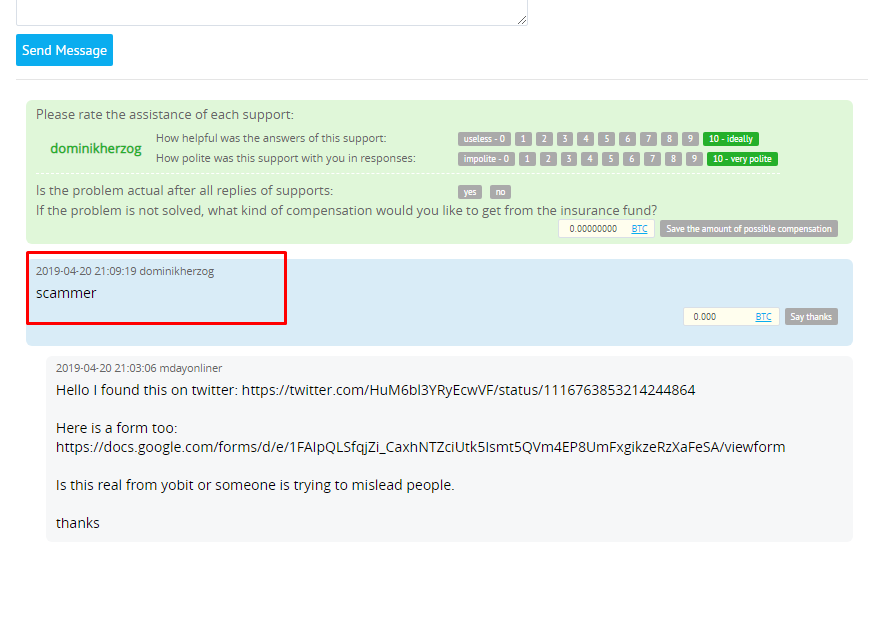This screenshot has width=871, height=628.
Task: Answer no to problem still actual
Action: pyautogui.click(x=500, y=192)
